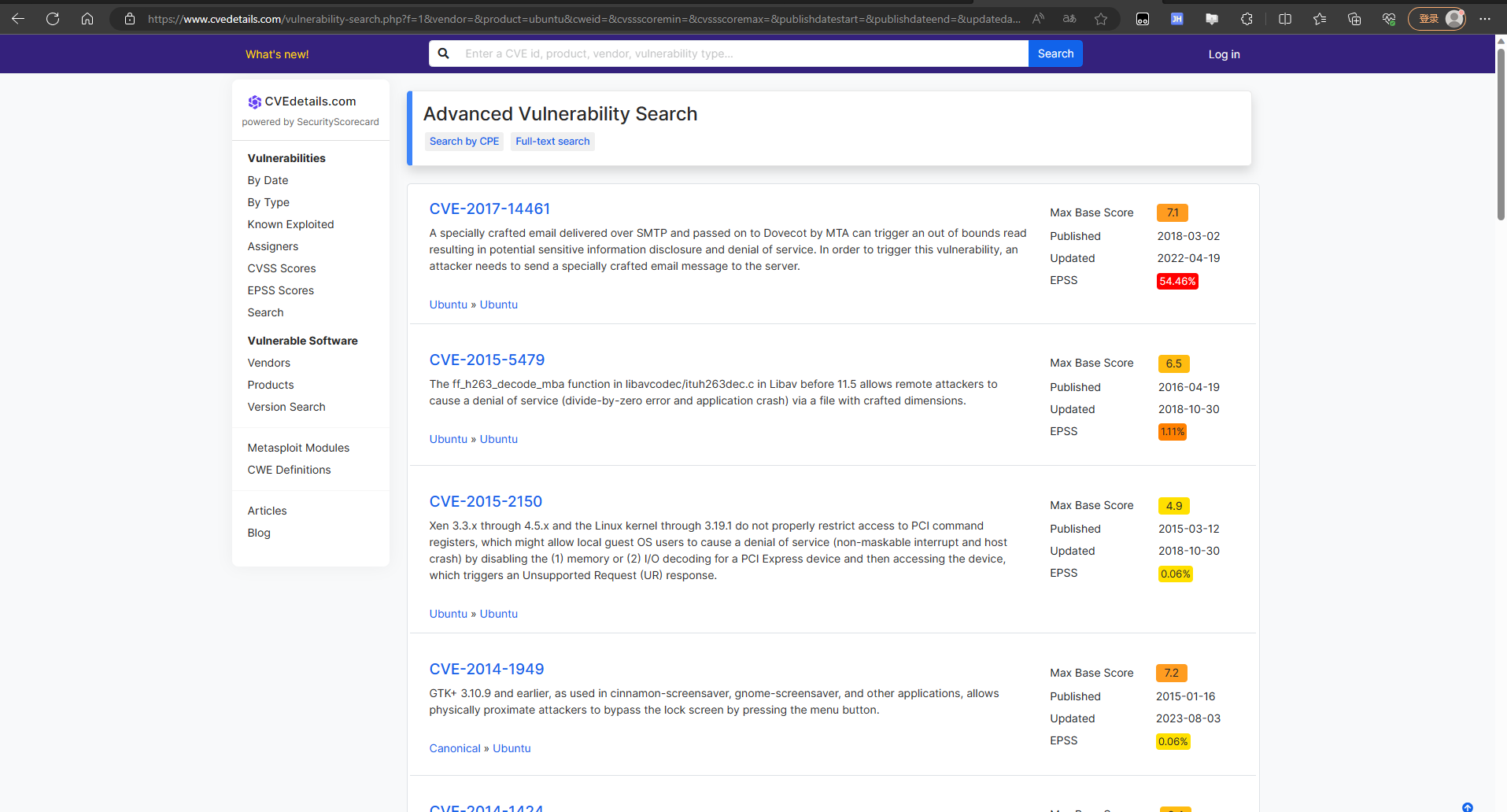Click Ubuntu vendor link under CVE-2017-14461
The height and width of the screenshot is (812, 1507).
(448, 304)
